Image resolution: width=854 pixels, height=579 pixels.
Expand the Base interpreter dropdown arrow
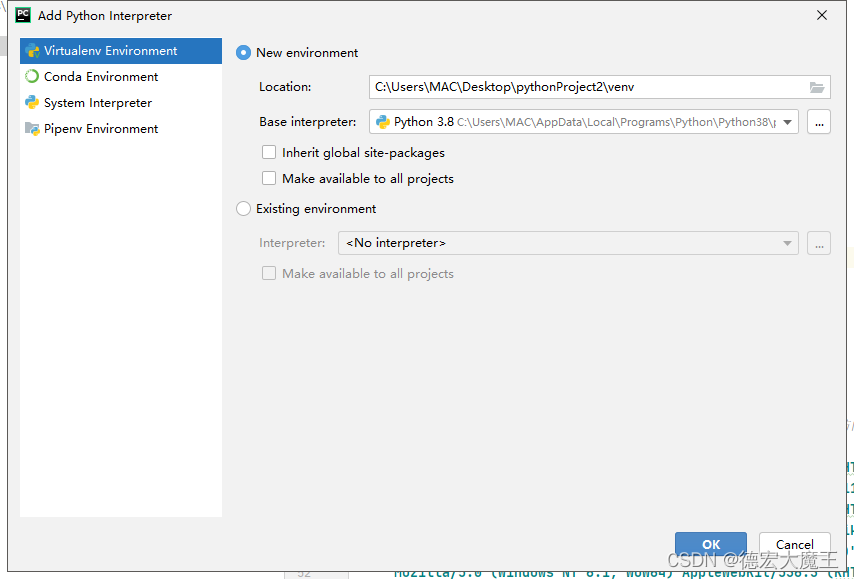click(x=788, y=122)
